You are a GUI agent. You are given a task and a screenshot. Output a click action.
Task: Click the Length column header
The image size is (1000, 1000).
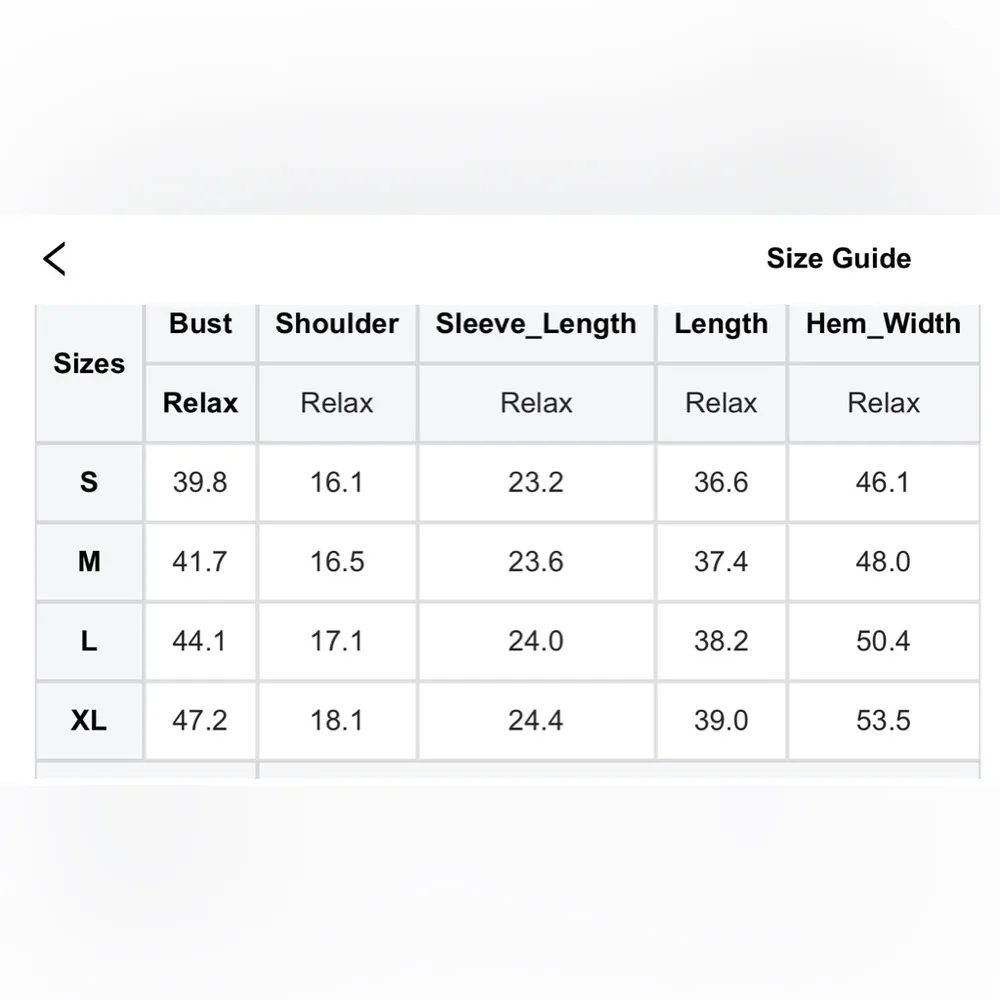coord(721,324)
